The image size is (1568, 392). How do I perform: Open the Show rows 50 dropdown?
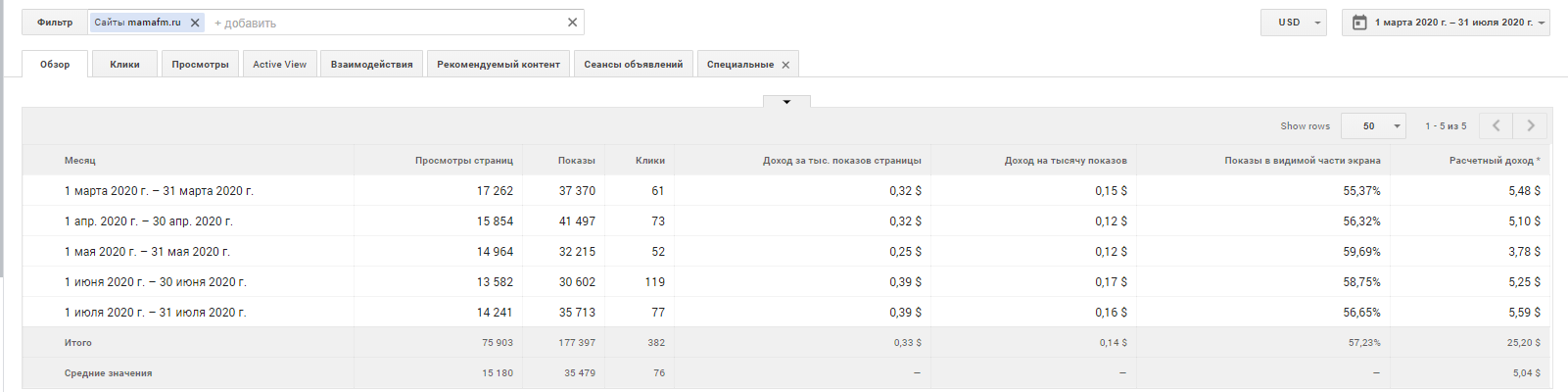(x=1373, y=125)
